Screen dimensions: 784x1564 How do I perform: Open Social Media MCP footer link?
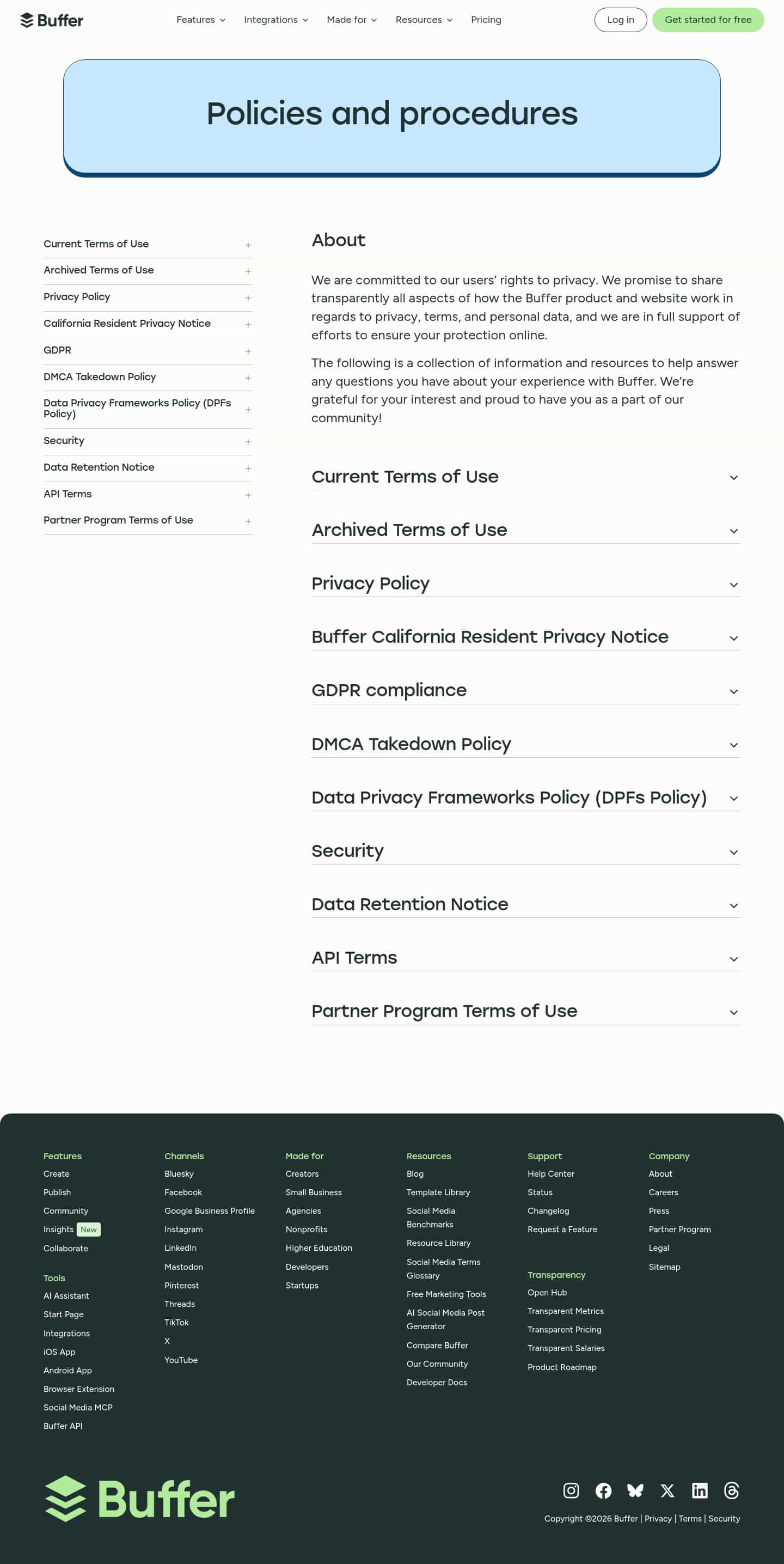(x=78, y=1407)
